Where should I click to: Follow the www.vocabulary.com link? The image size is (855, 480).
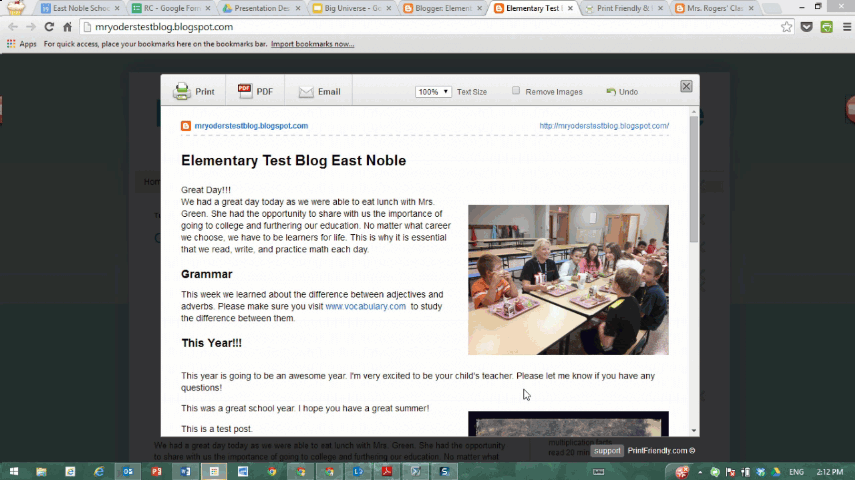click(x=365, y=307)
